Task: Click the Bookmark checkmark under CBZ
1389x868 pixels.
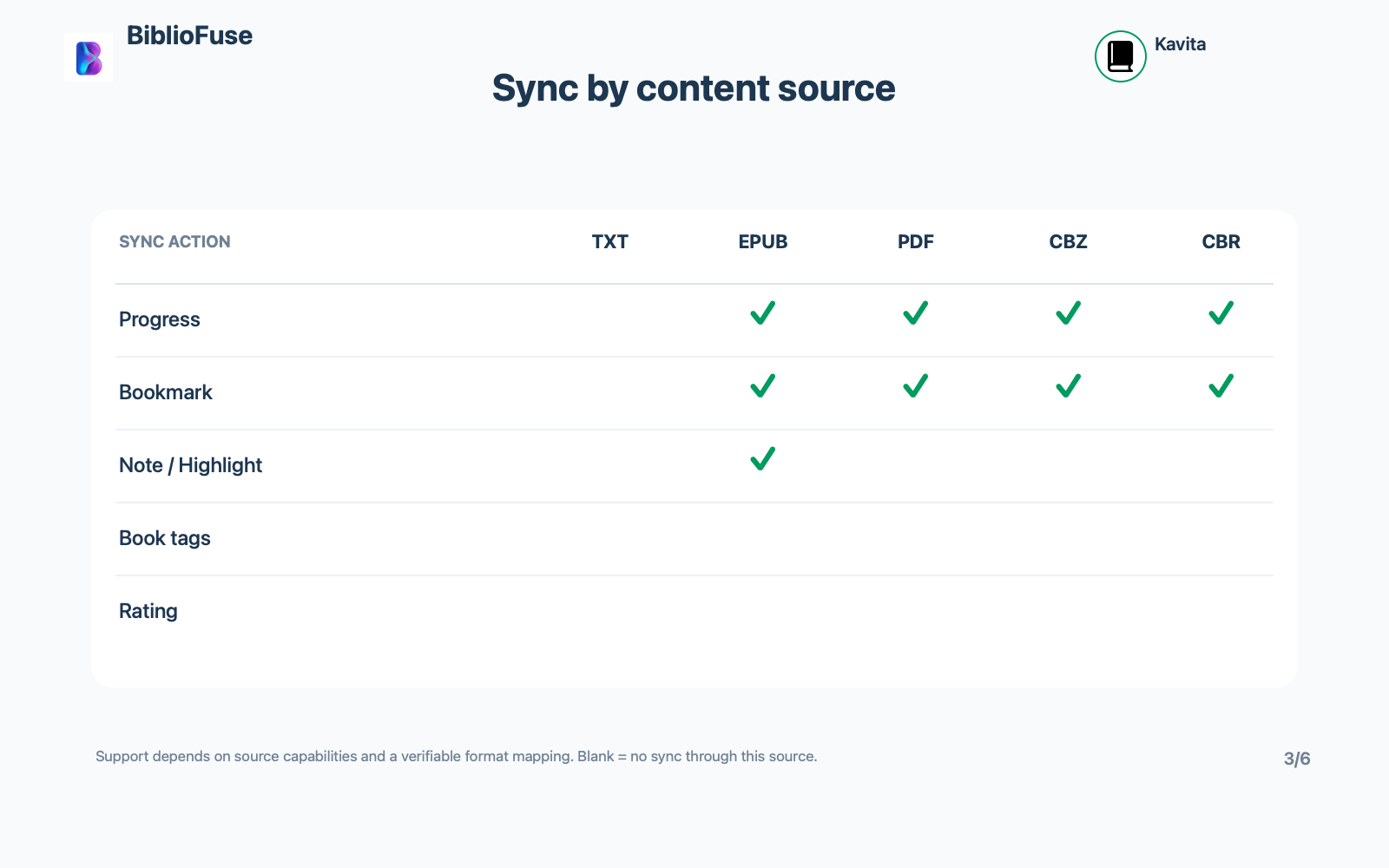Action: pos(1069,385)
